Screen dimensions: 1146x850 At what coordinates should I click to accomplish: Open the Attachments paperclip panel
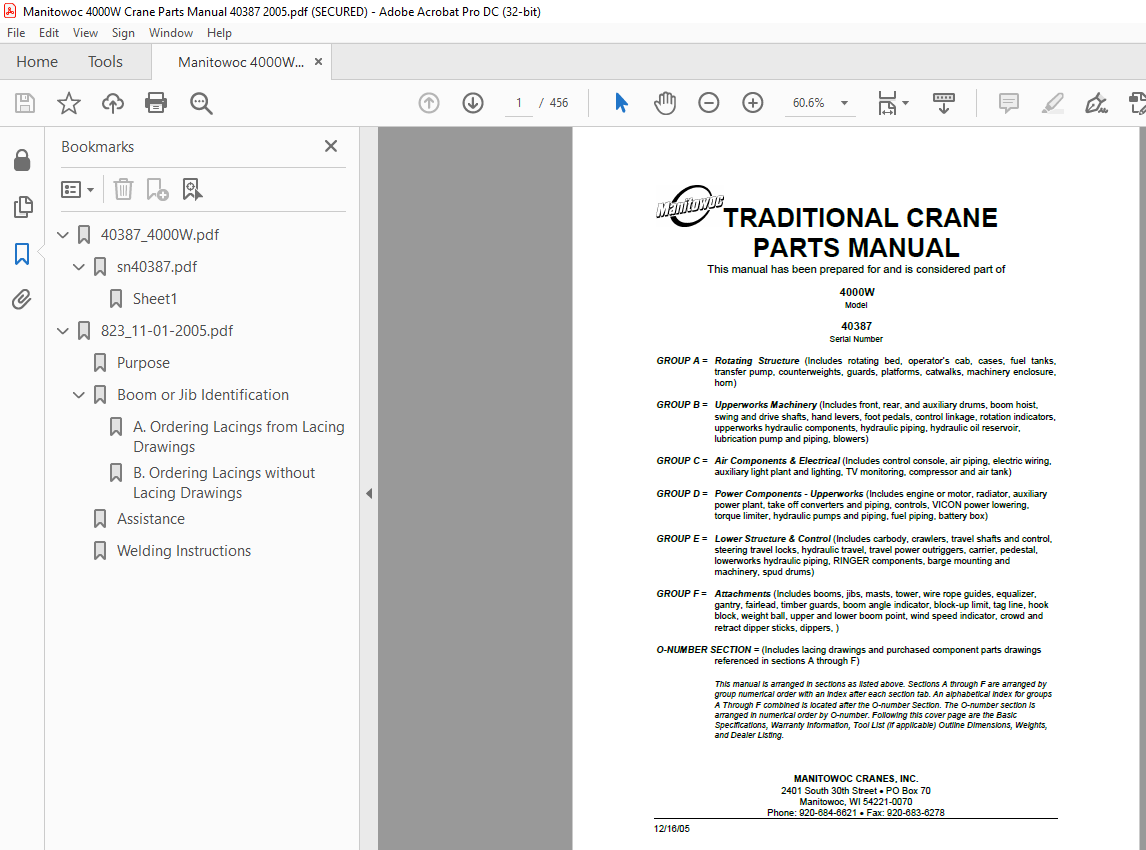click(22, 300)
